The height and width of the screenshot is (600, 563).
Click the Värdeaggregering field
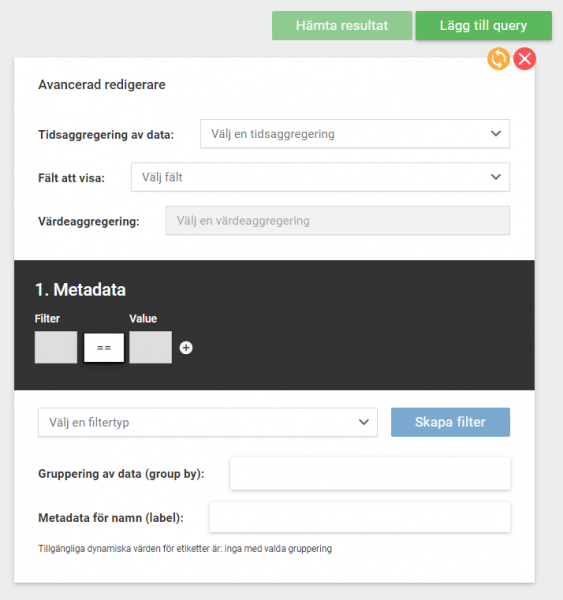(x=338, y=220)
